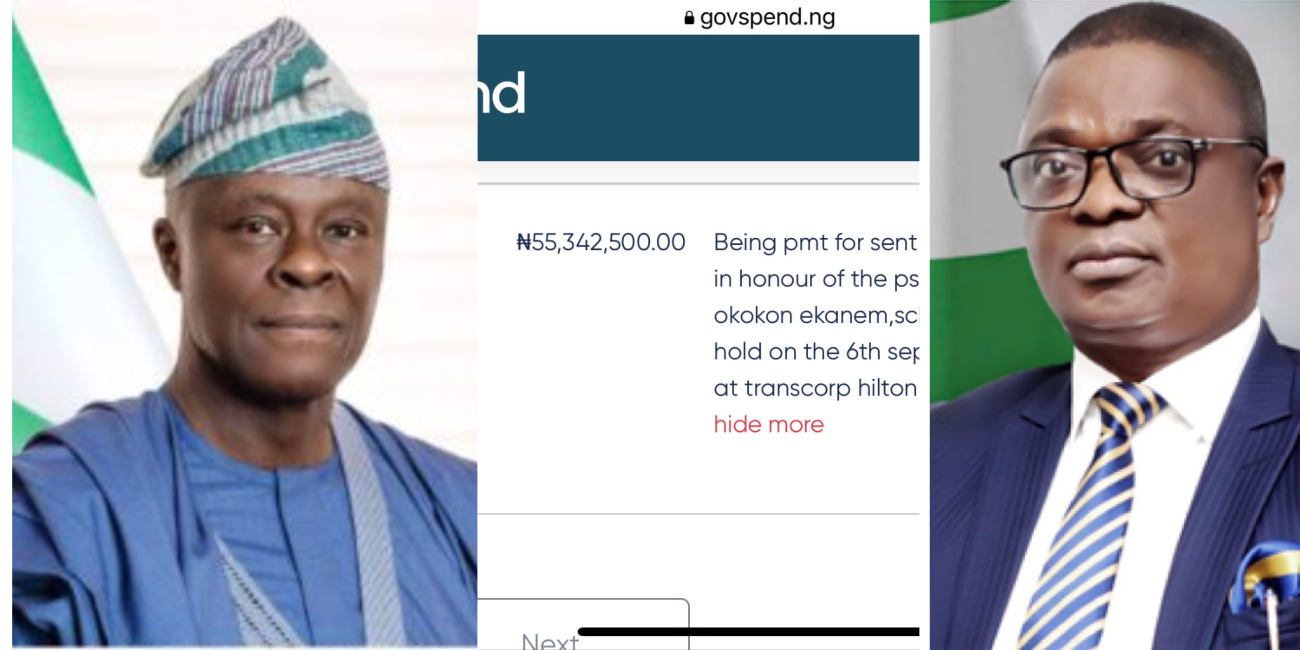Screen dimensions: 1300x650
Task: Tap the black home indicator bar
Action: click(x=748, y=631)
